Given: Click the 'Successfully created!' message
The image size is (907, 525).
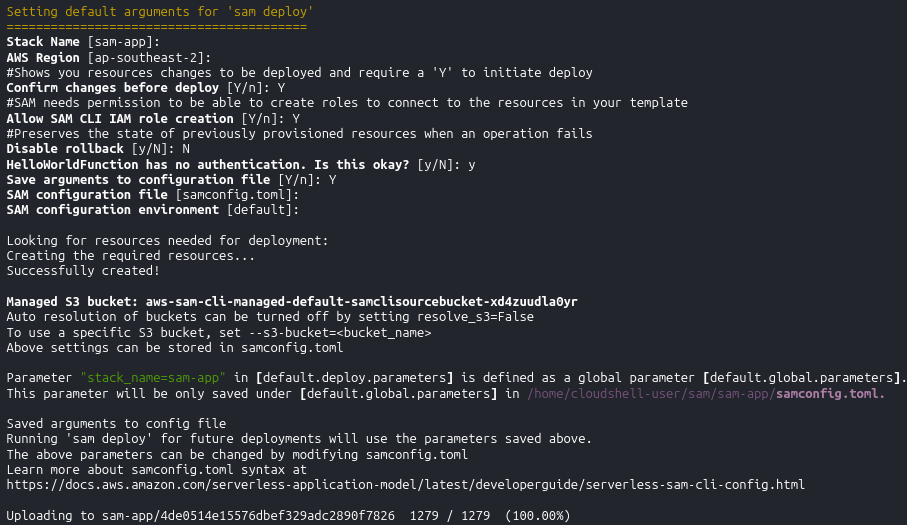Looking at the screenshot, I should (x=83, y=271).
